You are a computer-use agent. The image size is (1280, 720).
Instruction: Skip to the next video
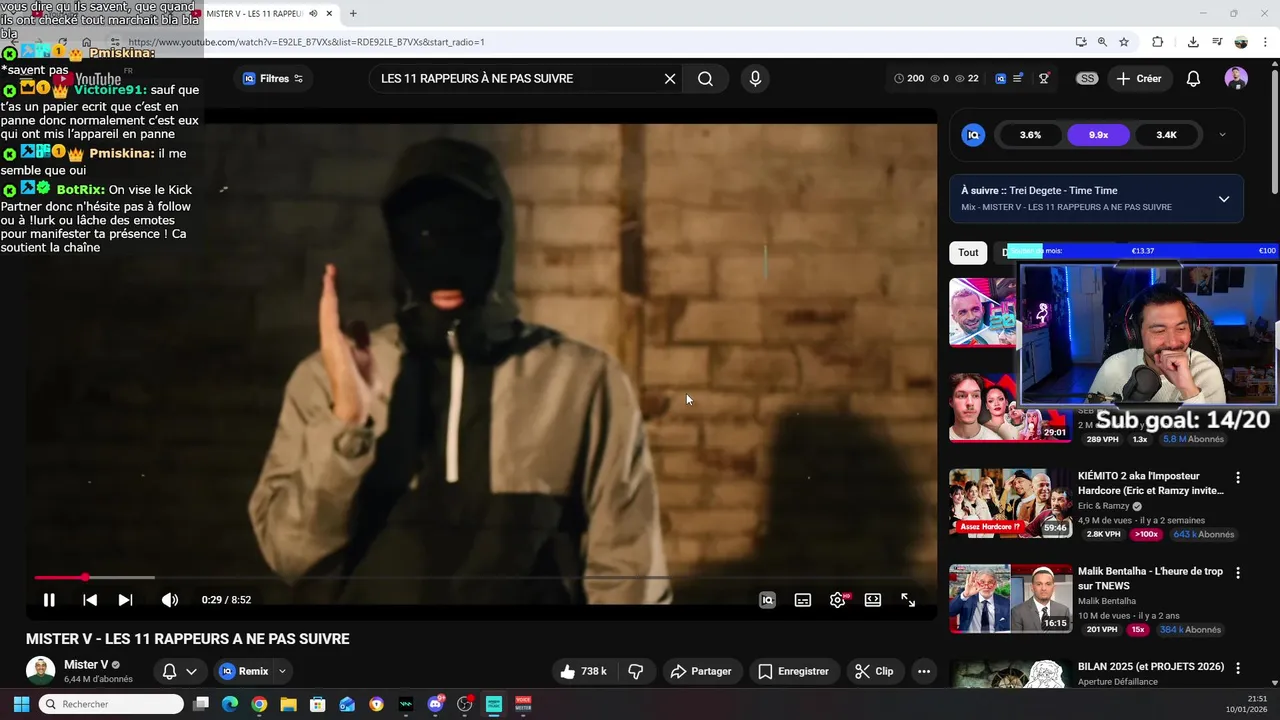pyautogui.click(x=125, y=600)
